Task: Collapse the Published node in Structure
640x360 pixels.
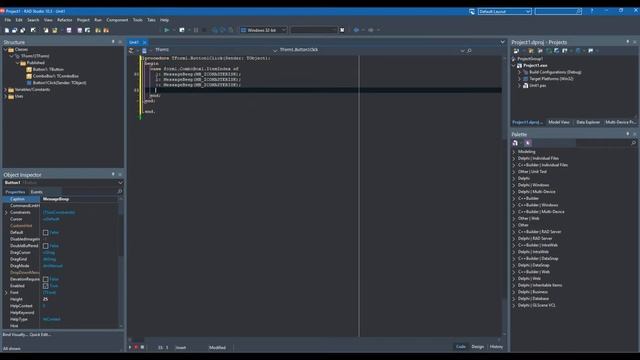Action: (18, 63)
